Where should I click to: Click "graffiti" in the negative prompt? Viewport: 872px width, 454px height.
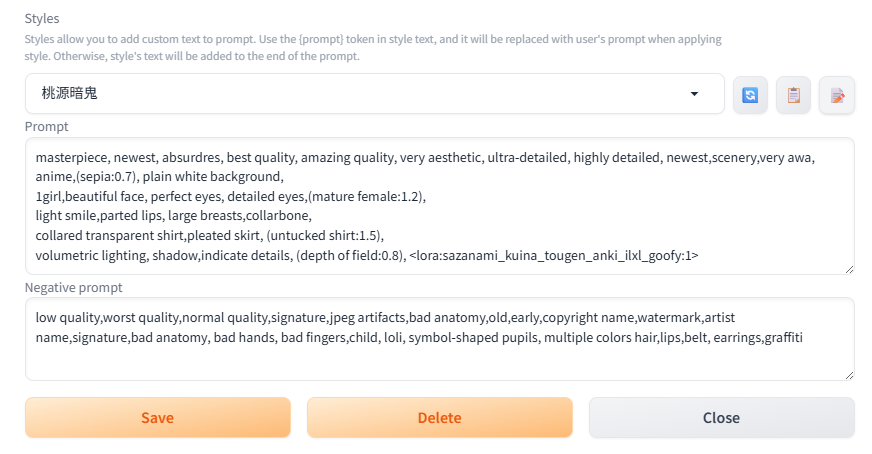tap(783, 337)
